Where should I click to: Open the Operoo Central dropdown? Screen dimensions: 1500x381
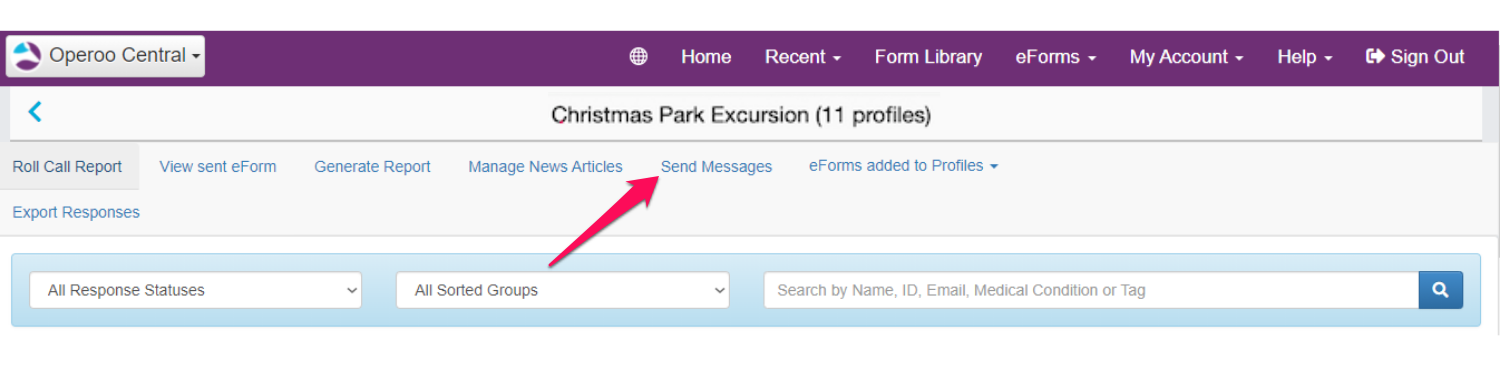(x=105, y=56)
